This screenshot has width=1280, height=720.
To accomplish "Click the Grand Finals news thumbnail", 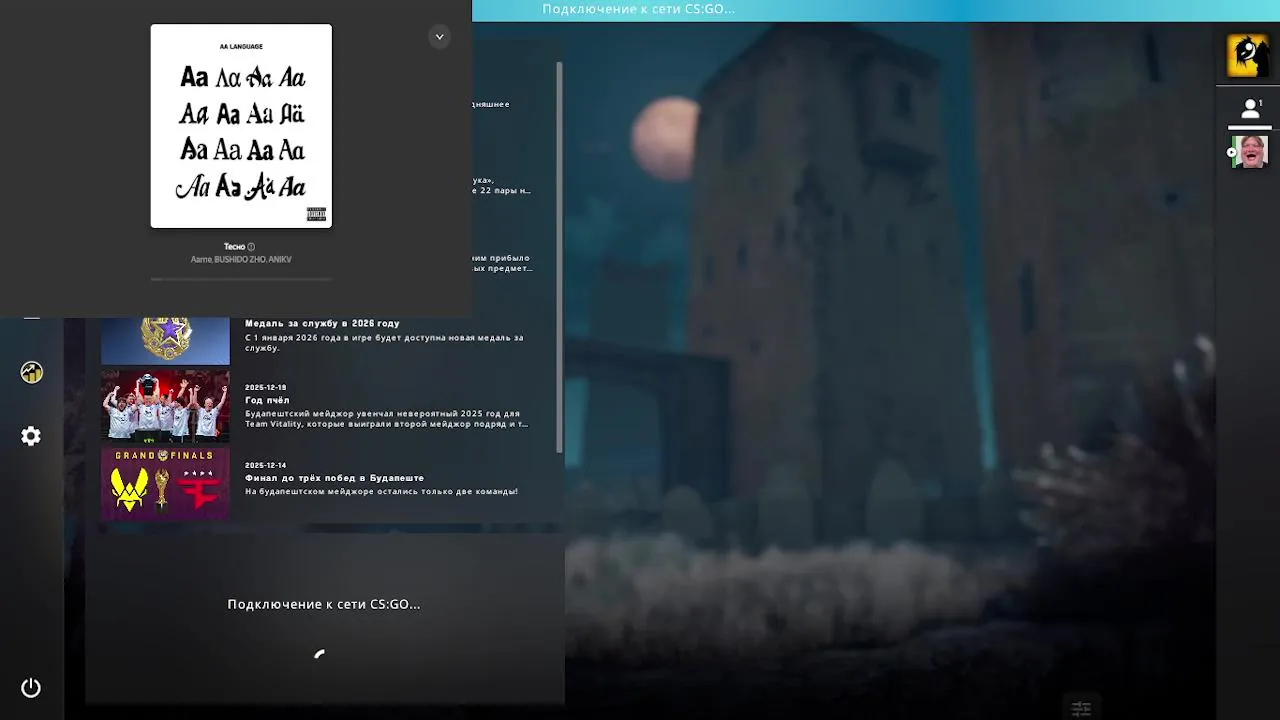I will tap(165, 483).
